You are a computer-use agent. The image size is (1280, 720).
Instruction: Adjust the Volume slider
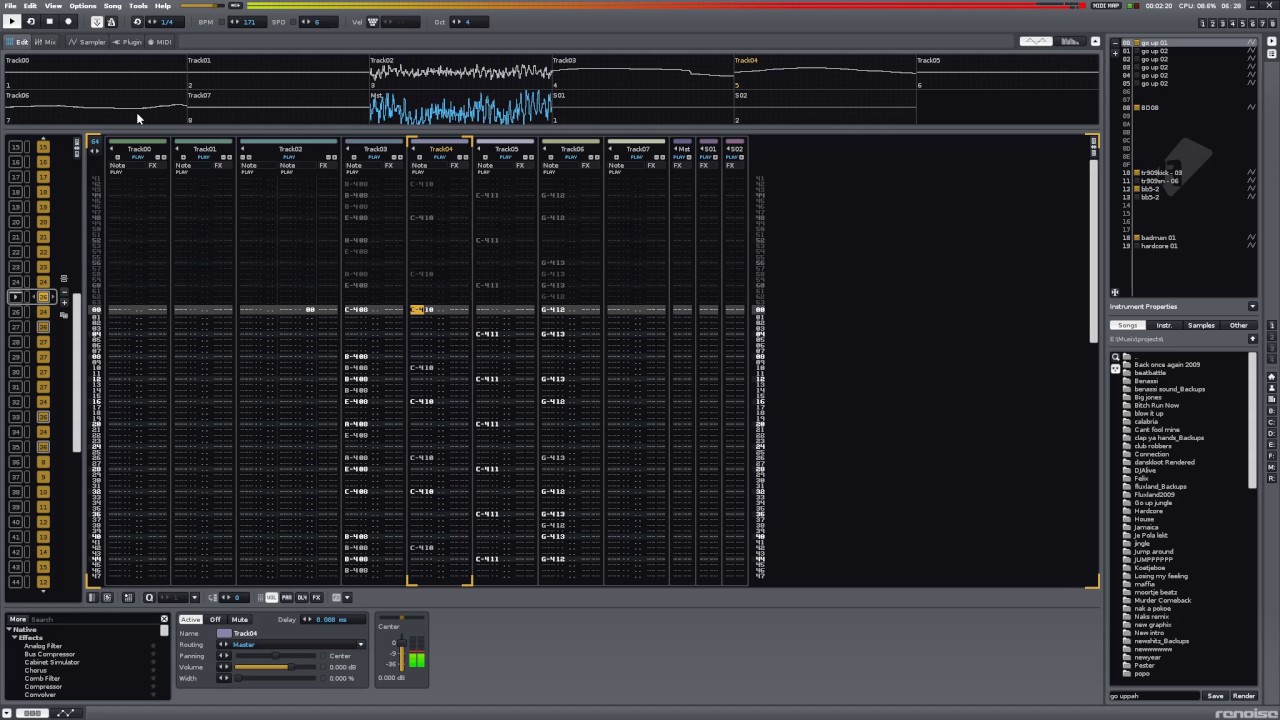pos(275,667)
